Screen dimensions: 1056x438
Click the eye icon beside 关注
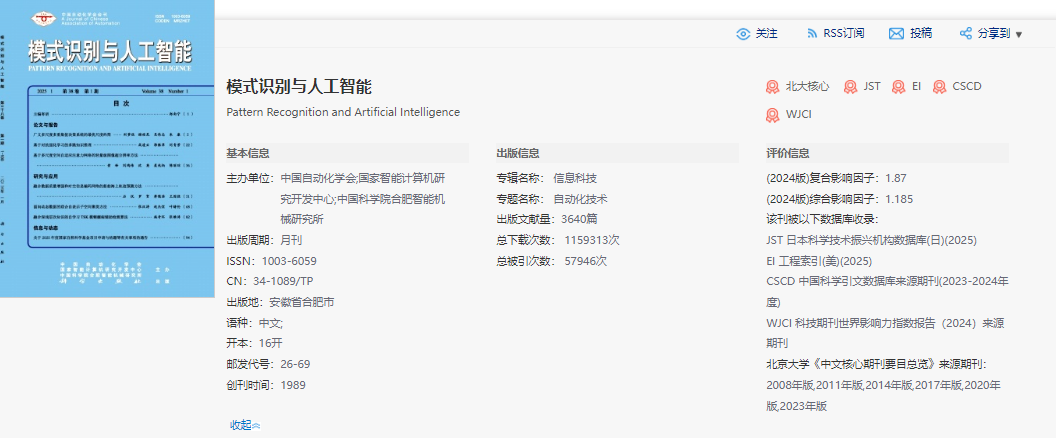(743, 34)
